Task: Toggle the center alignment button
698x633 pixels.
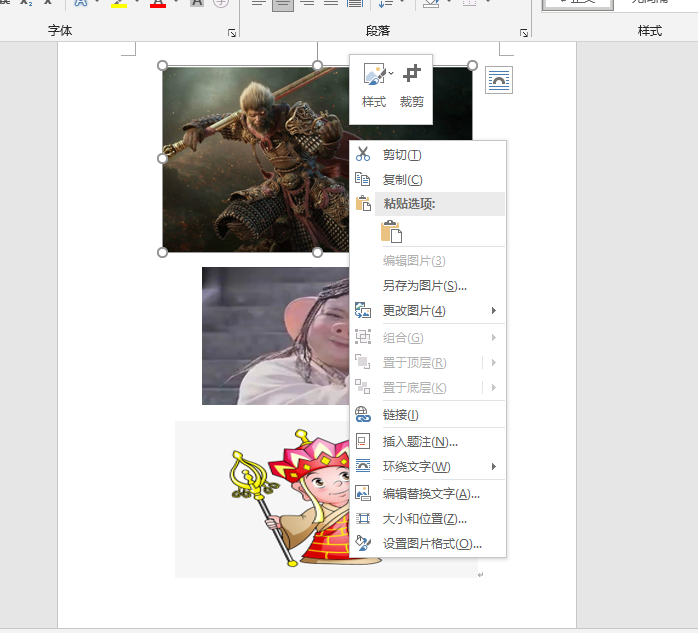Action: [283, 4]
